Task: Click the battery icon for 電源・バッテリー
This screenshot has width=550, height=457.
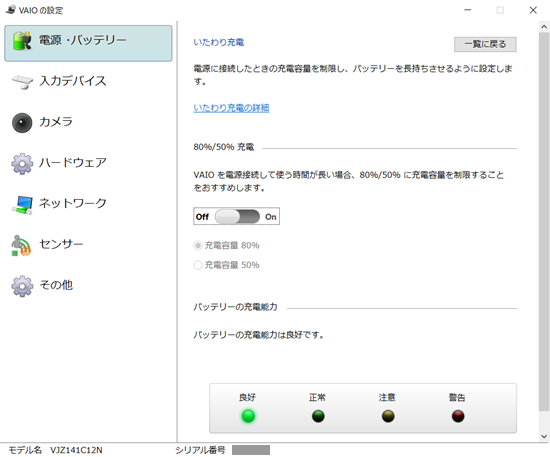Action: [x=22, y=41]
